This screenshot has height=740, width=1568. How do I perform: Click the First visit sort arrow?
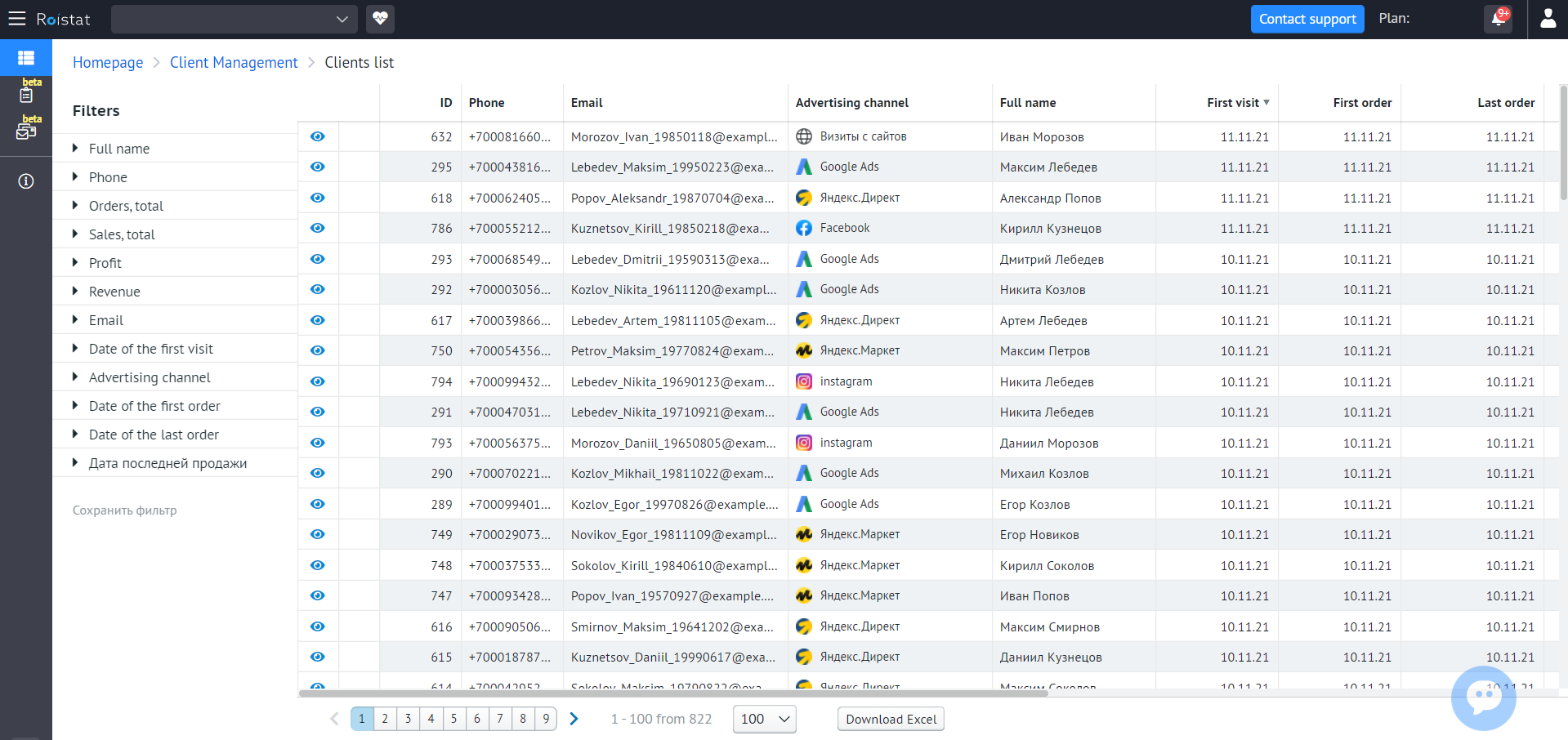tap(1266, 102)
